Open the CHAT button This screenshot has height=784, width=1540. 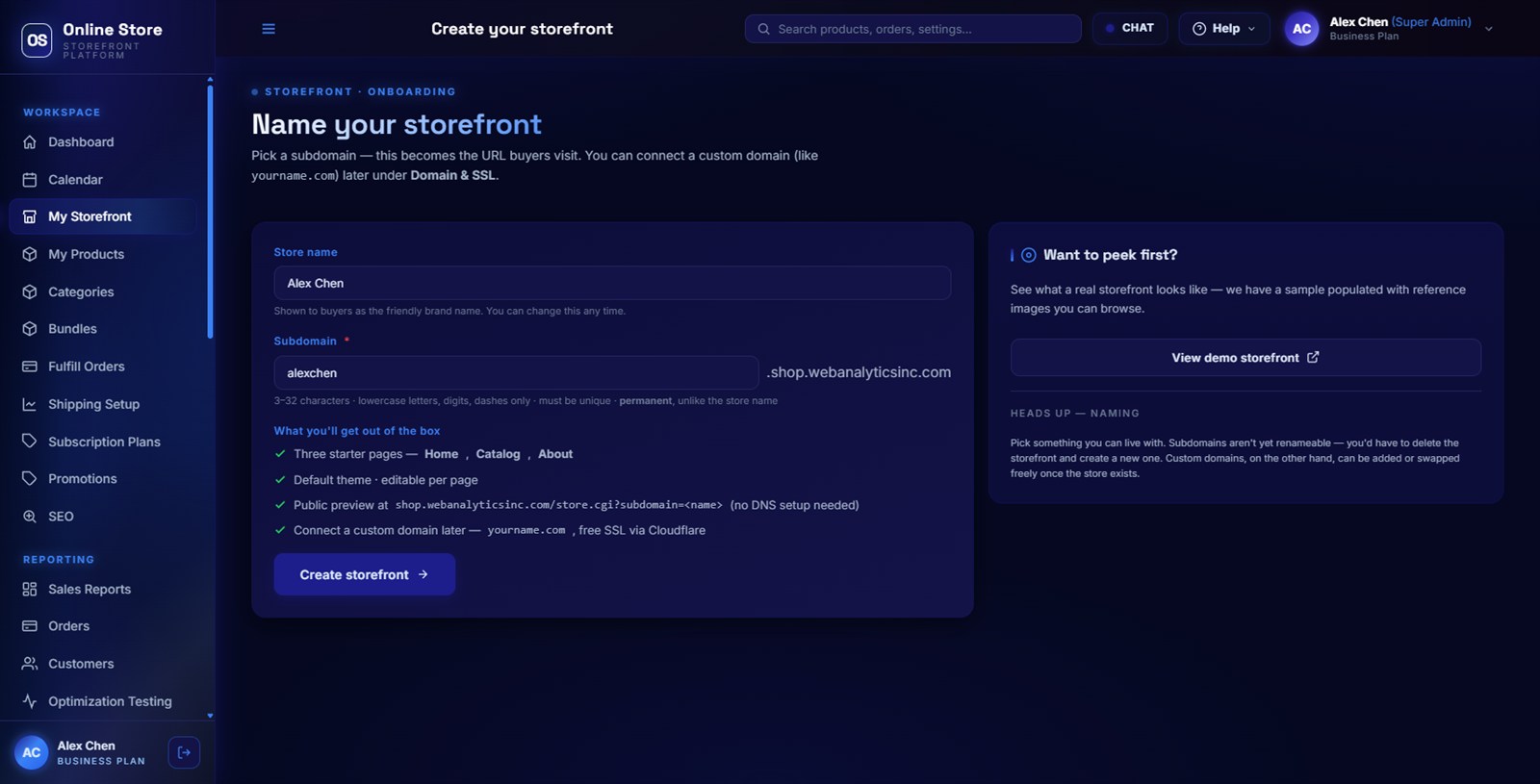(1130, 29)
